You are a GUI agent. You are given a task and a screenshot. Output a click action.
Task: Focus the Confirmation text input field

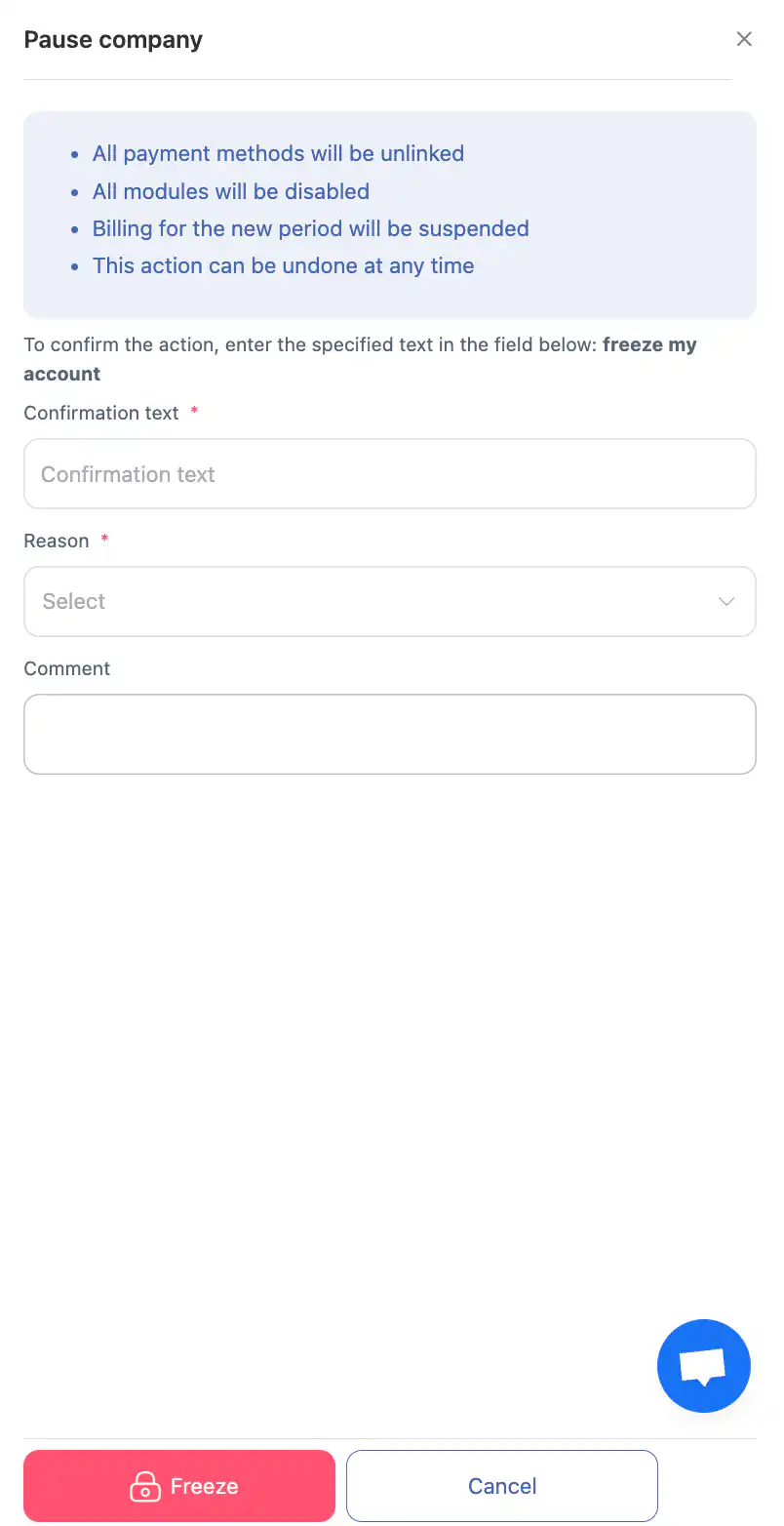pyautogui.click(x=390, y=474)
